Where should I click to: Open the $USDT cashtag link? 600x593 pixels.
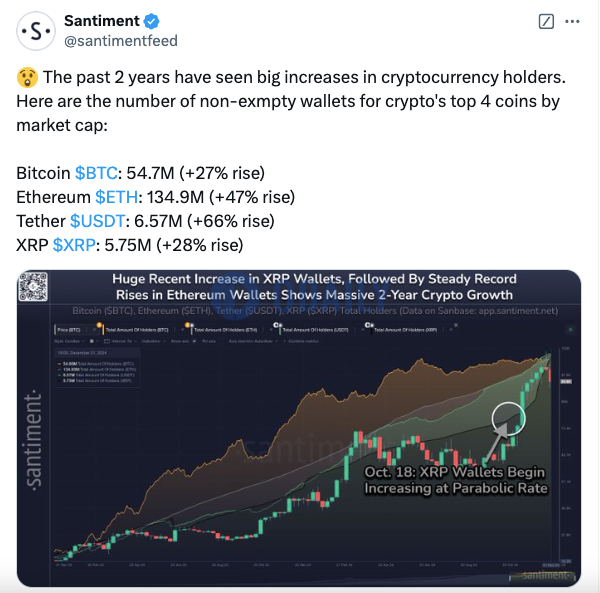click(98, 221)
